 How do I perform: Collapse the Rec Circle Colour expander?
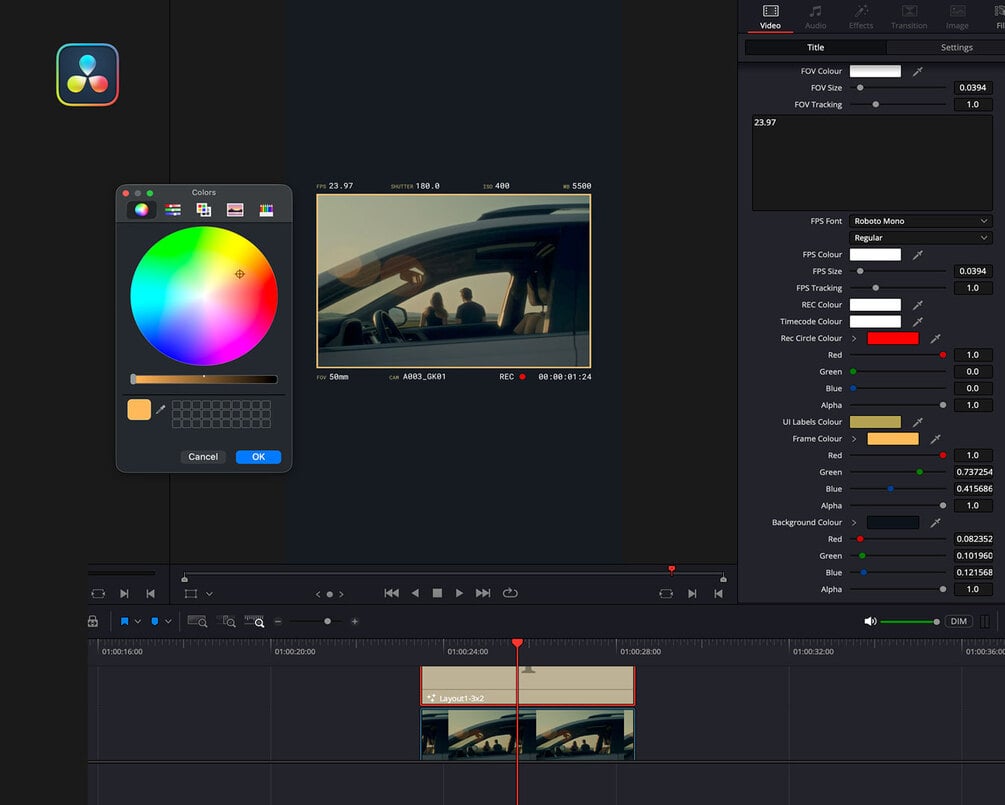tap(854, 338)
